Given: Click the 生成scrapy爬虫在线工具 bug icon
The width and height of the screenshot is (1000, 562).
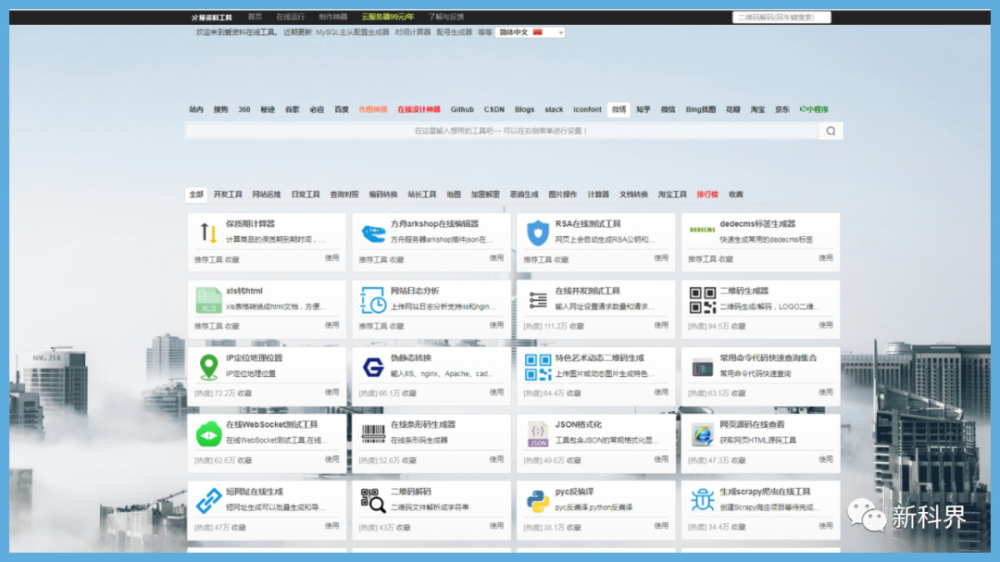Looking at the screenshot, I should pos(702,501).
